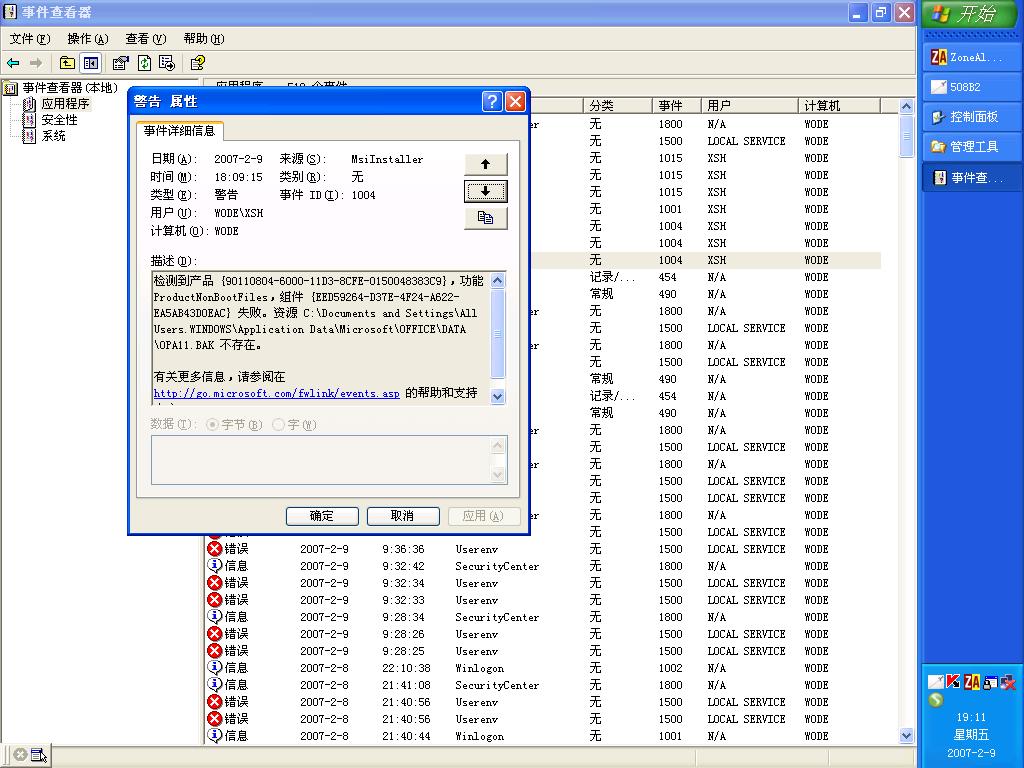
Task: Restore down the Event Viewer window
Action: pos(880,12)
